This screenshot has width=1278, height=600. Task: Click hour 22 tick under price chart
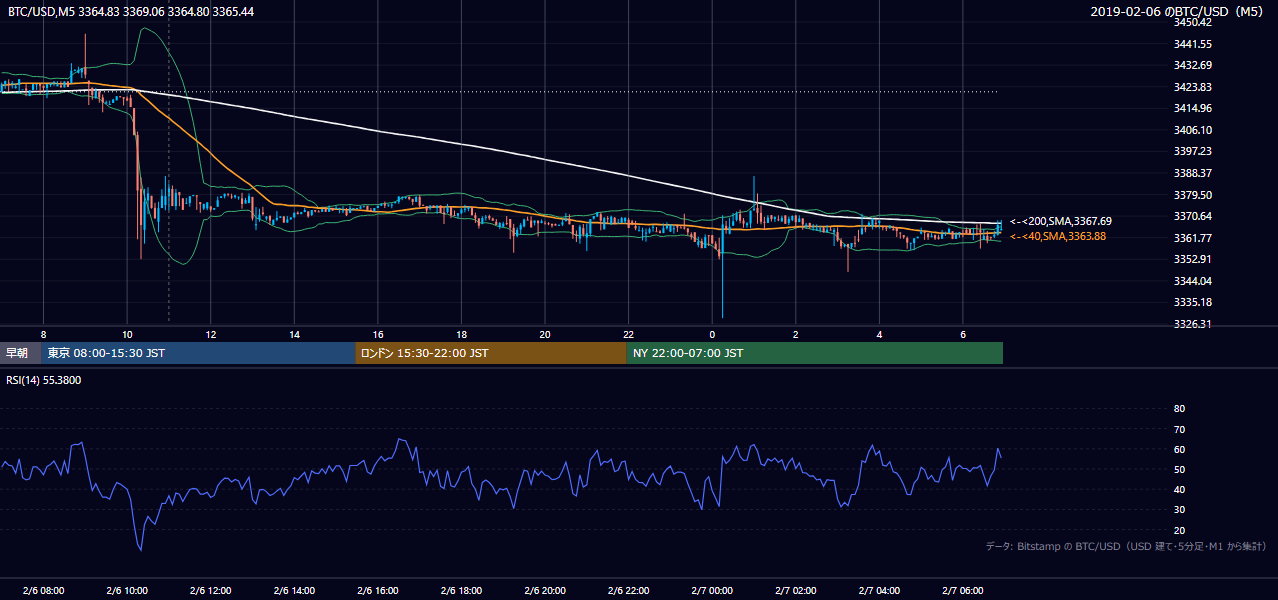coord(629,333)
